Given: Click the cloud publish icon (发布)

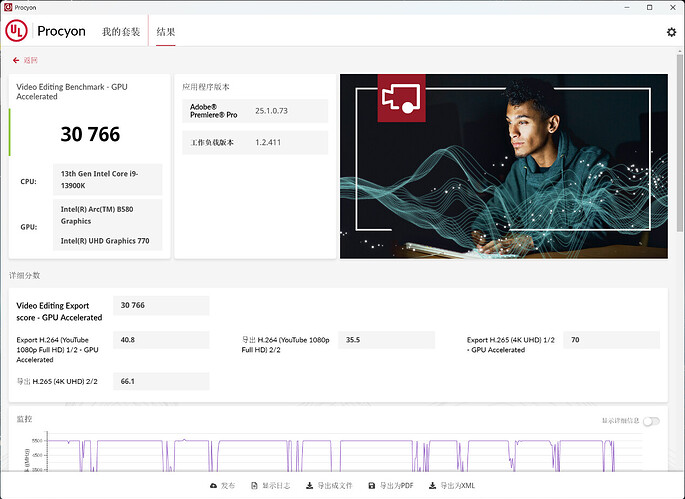Looking at the screenshot, I should click(x=214, y=486).
